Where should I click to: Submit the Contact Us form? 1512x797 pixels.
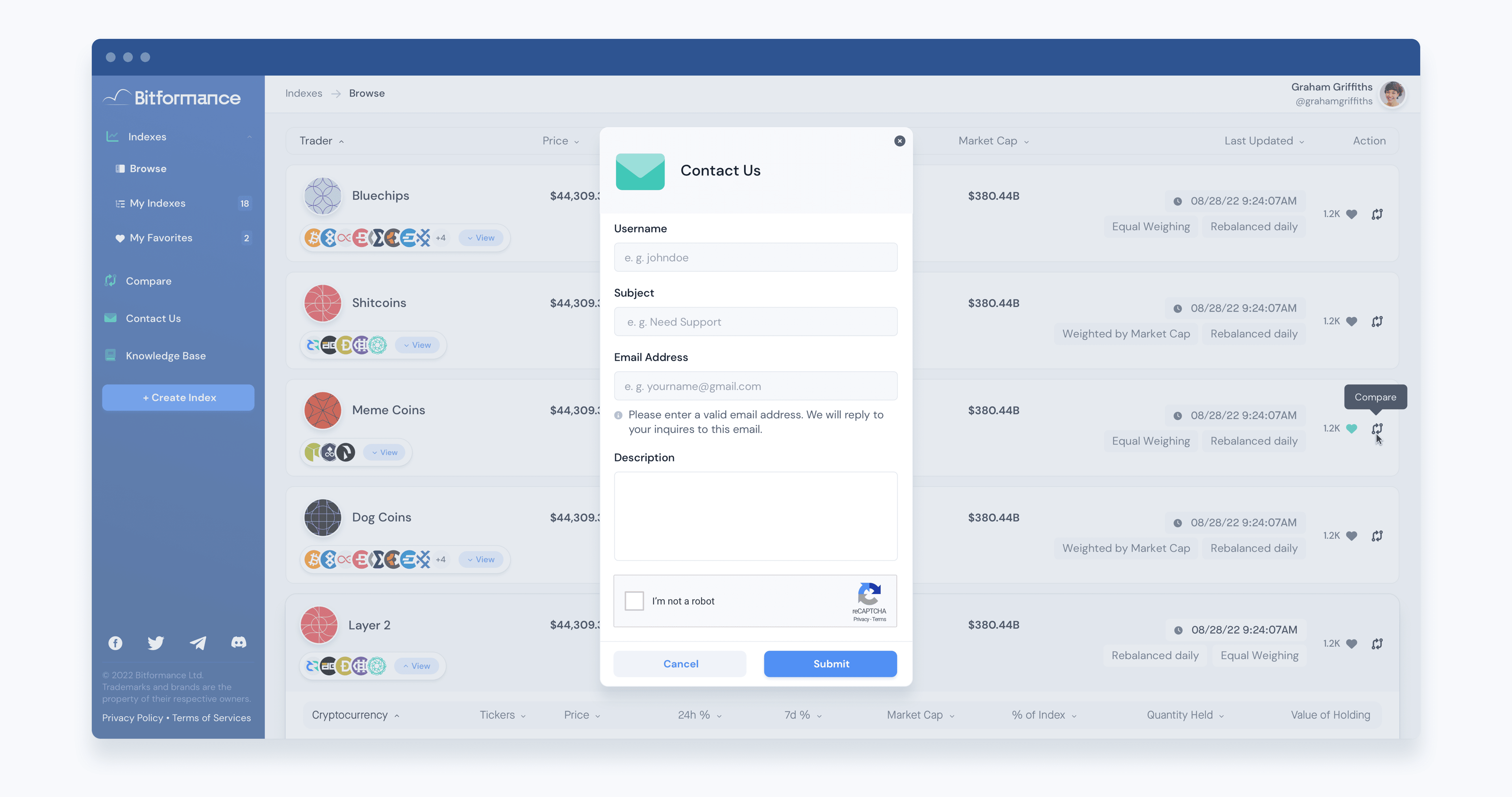click(x=830, y=664)
